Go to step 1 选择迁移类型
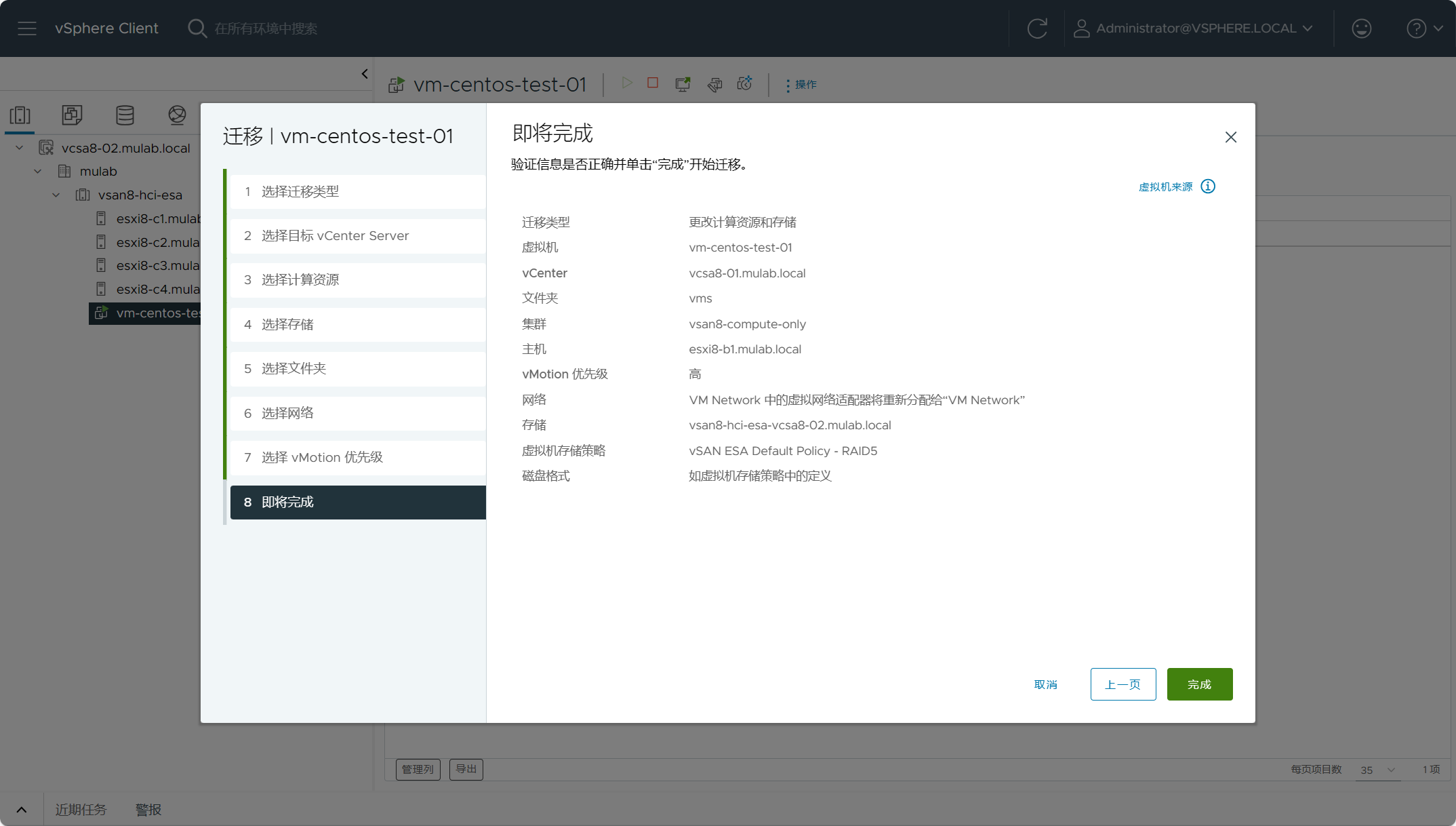 click(358, 192)
